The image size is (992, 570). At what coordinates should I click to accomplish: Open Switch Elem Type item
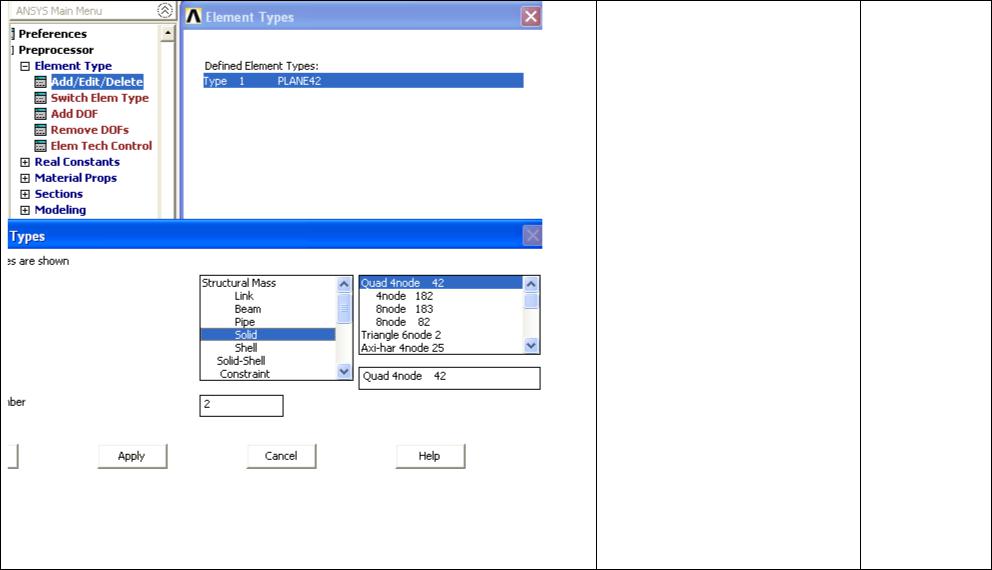coord(100,98)
